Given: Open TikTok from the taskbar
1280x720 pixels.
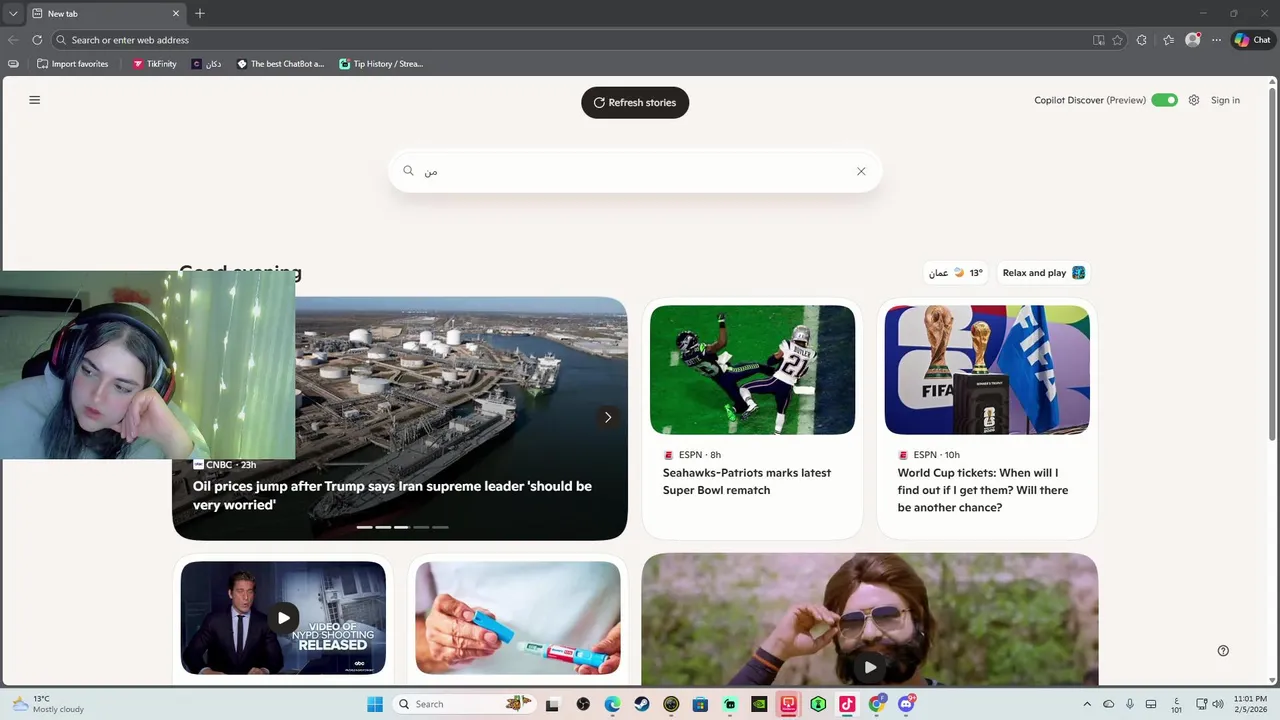Looking at the screenshot, I should [x=847, y=704].
